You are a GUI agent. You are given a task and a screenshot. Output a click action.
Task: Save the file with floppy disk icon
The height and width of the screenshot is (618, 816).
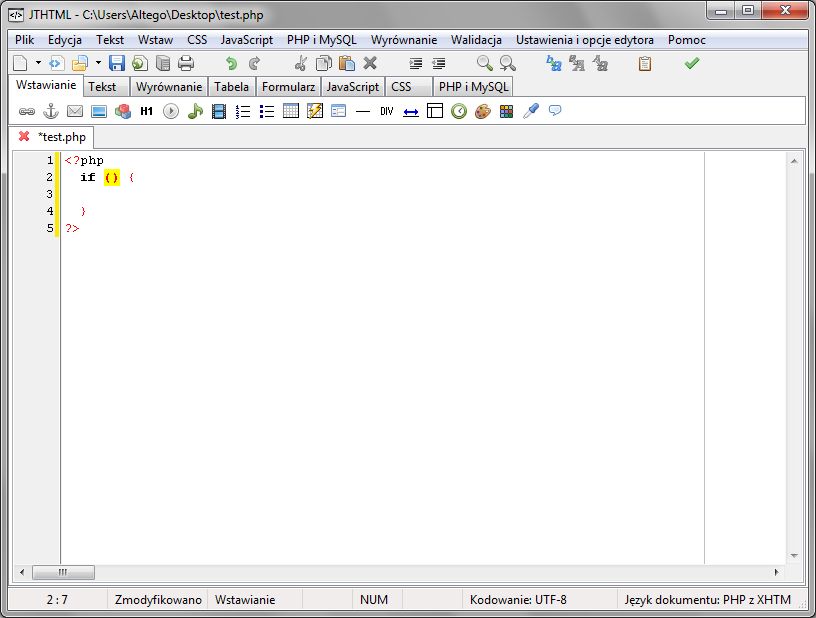117,63
